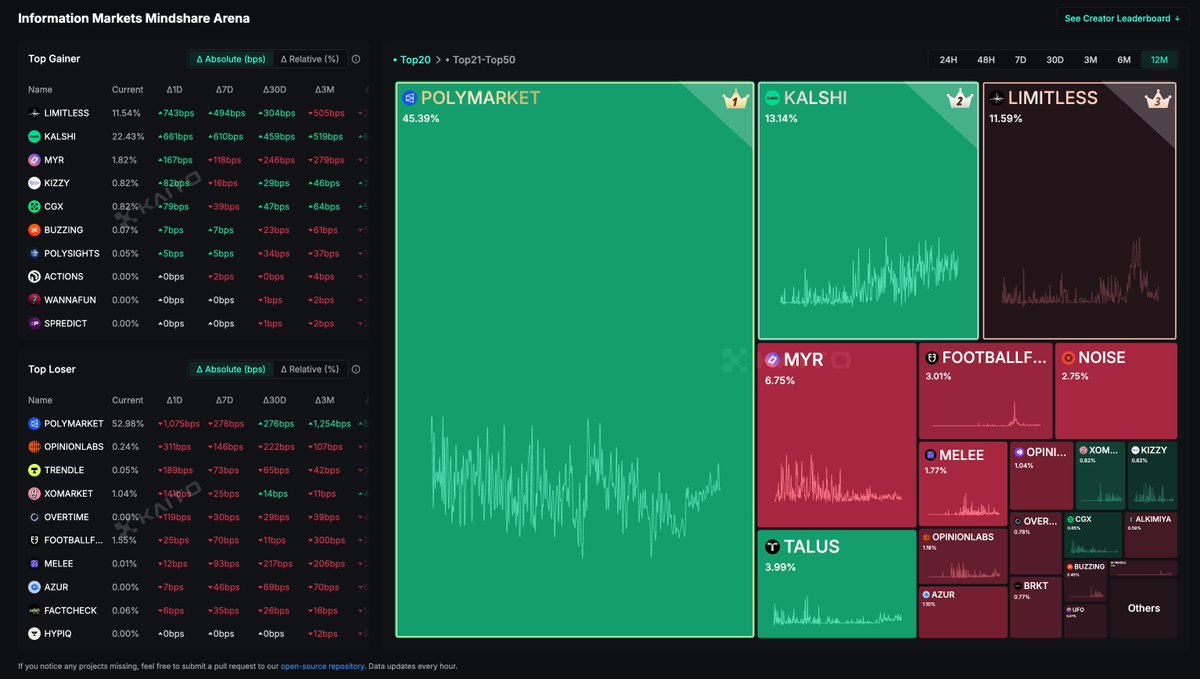
Task: Select Relative (%) in Top Loser
Action: coord(309,369)
